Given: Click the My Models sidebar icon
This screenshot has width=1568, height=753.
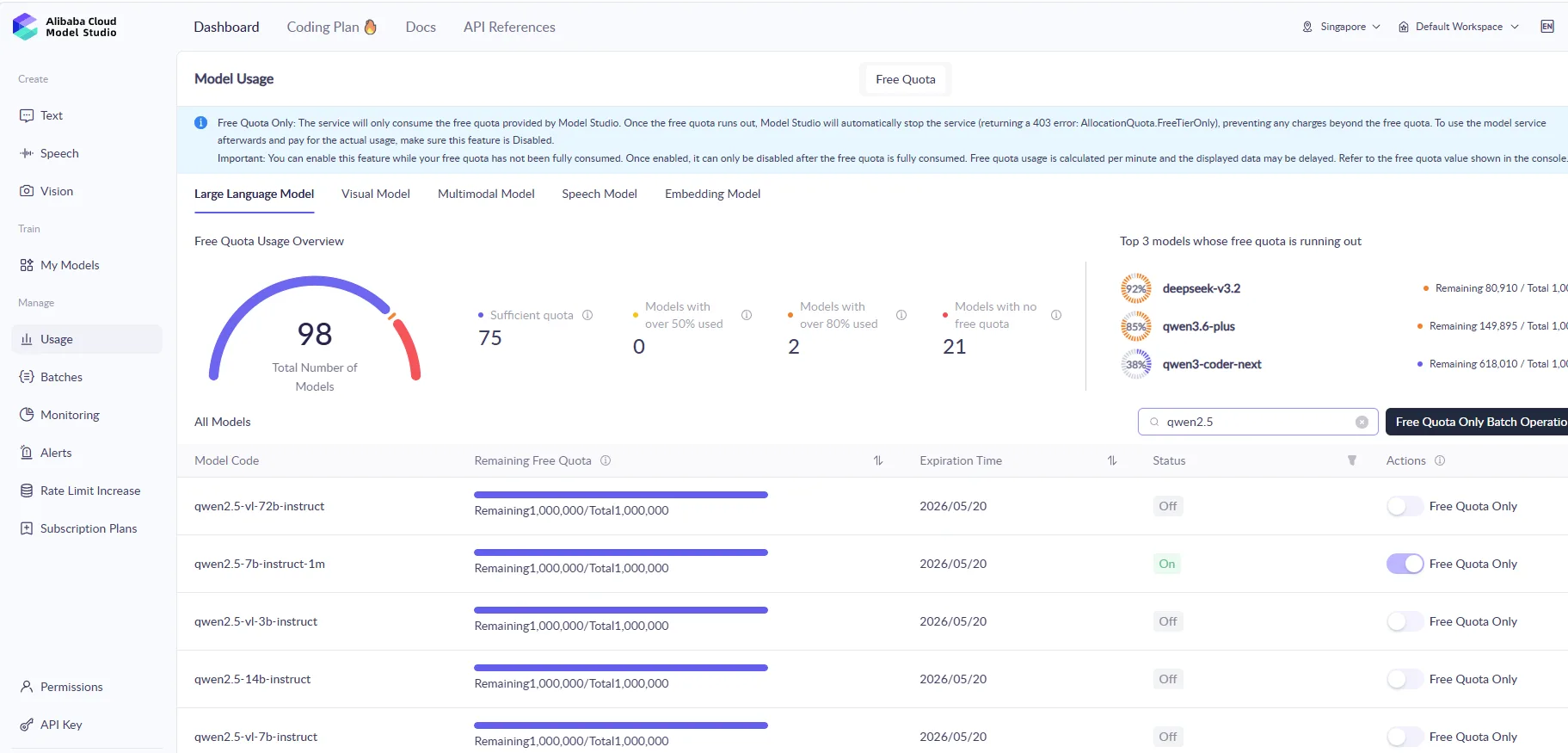Looking at the screenshot, I should tap(27, 265).
